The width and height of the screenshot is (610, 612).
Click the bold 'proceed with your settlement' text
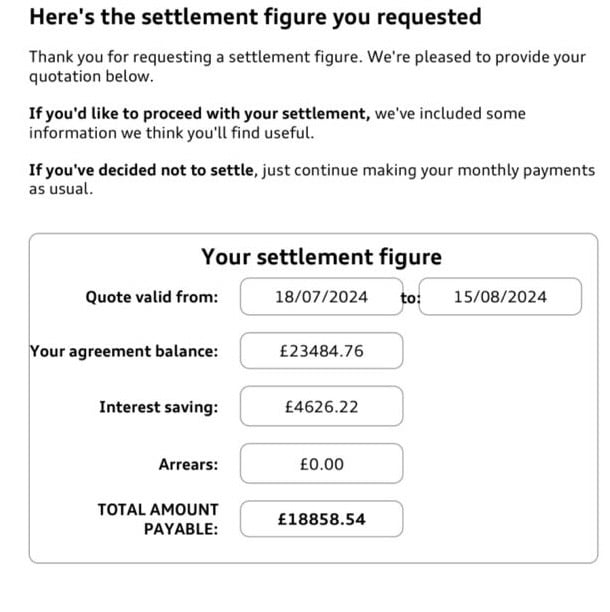coord(256,114)
